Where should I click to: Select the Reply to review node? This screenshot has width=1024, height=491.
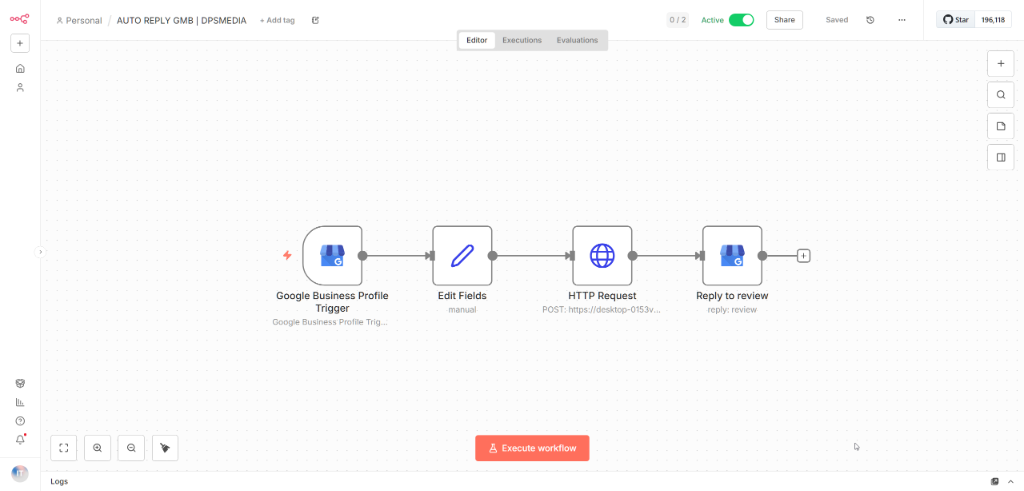pyautogui.click(x=732, y=255)
